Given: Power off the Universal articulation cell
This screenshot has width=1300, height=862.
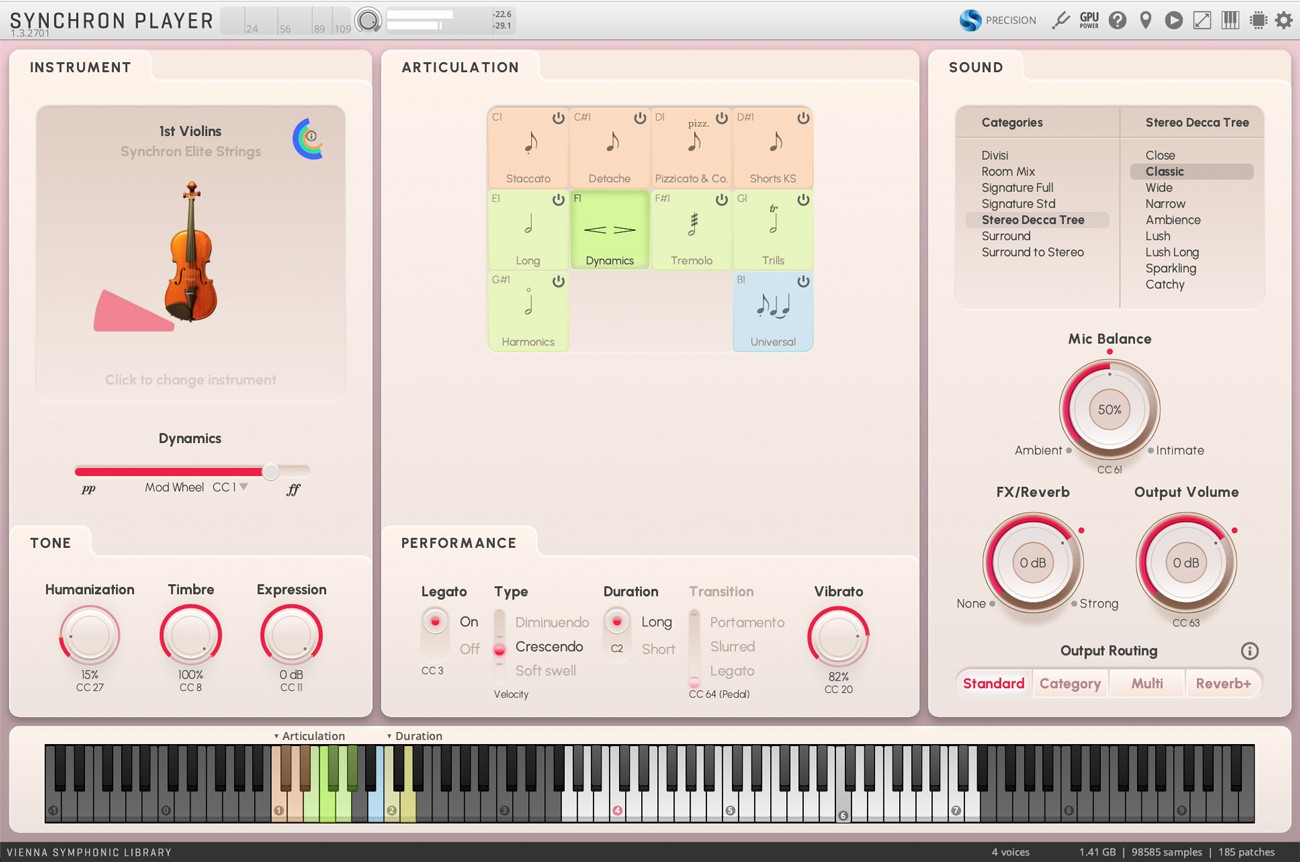Looking at the screenshot, I should click(801, 279).
